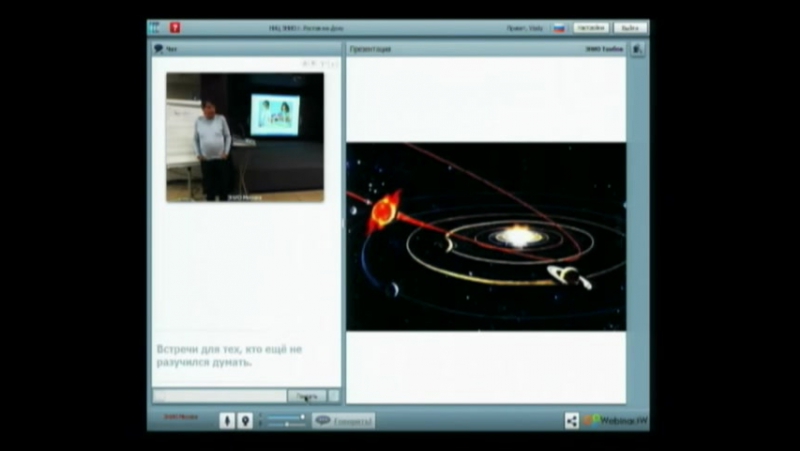The height and width of the screenshot is (451, 800).
Task: Click the icon at presentation panel's right corner
Action: pos(638,48)
